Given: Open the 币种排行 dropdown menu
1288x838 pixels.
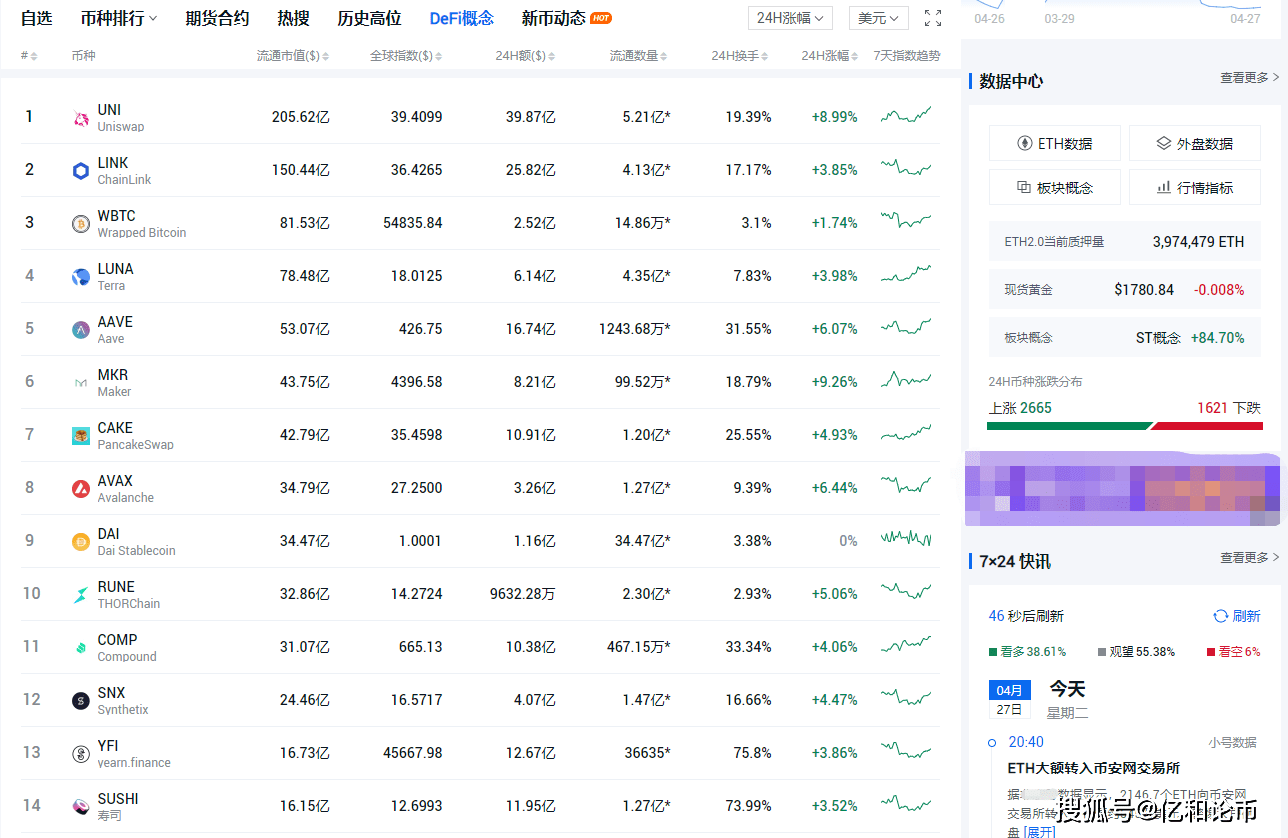Looking at the screenshot, I should point(119,18).
